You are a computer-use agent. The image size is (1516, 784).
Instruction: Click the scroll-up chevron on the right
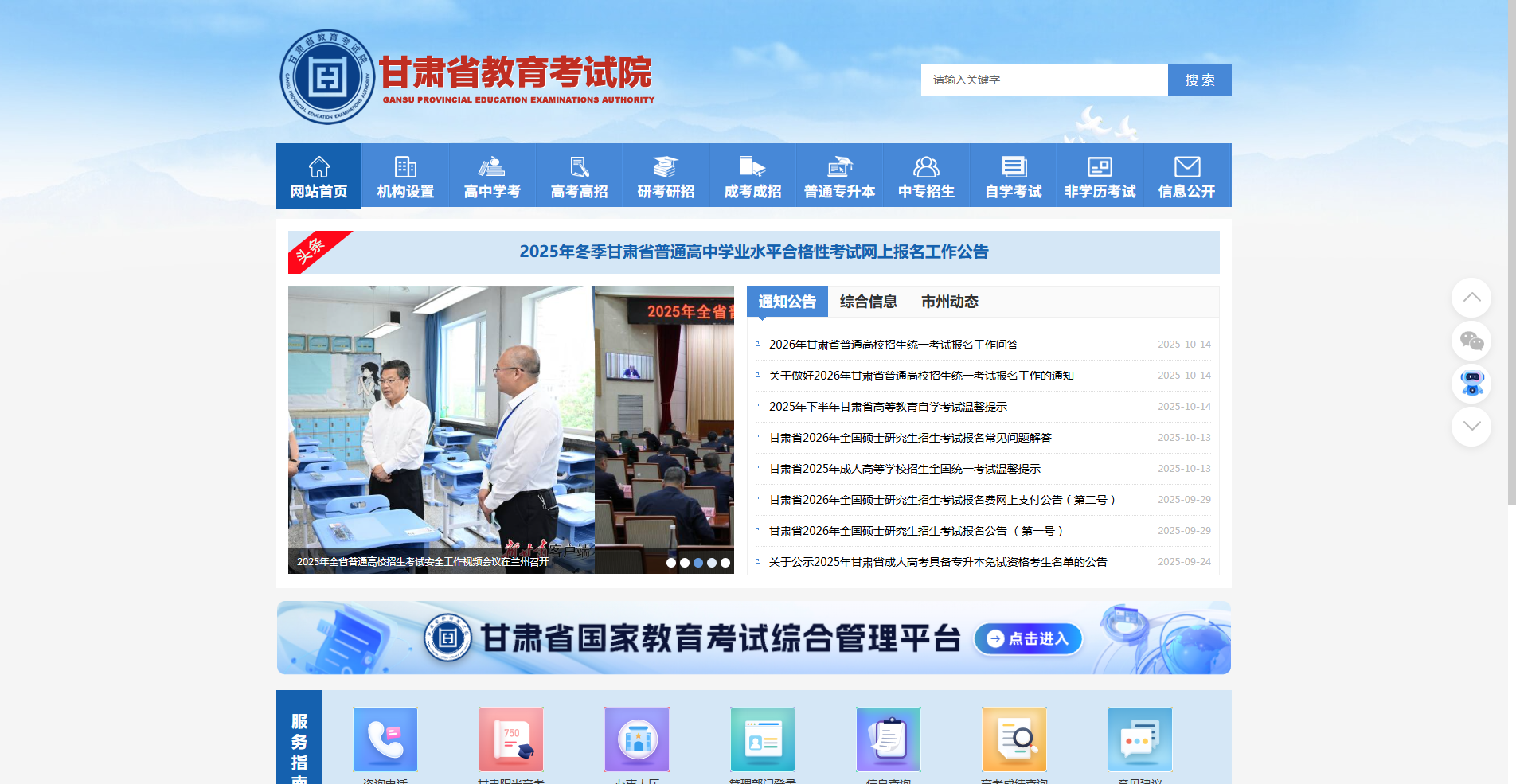(x=1472, y=298)
